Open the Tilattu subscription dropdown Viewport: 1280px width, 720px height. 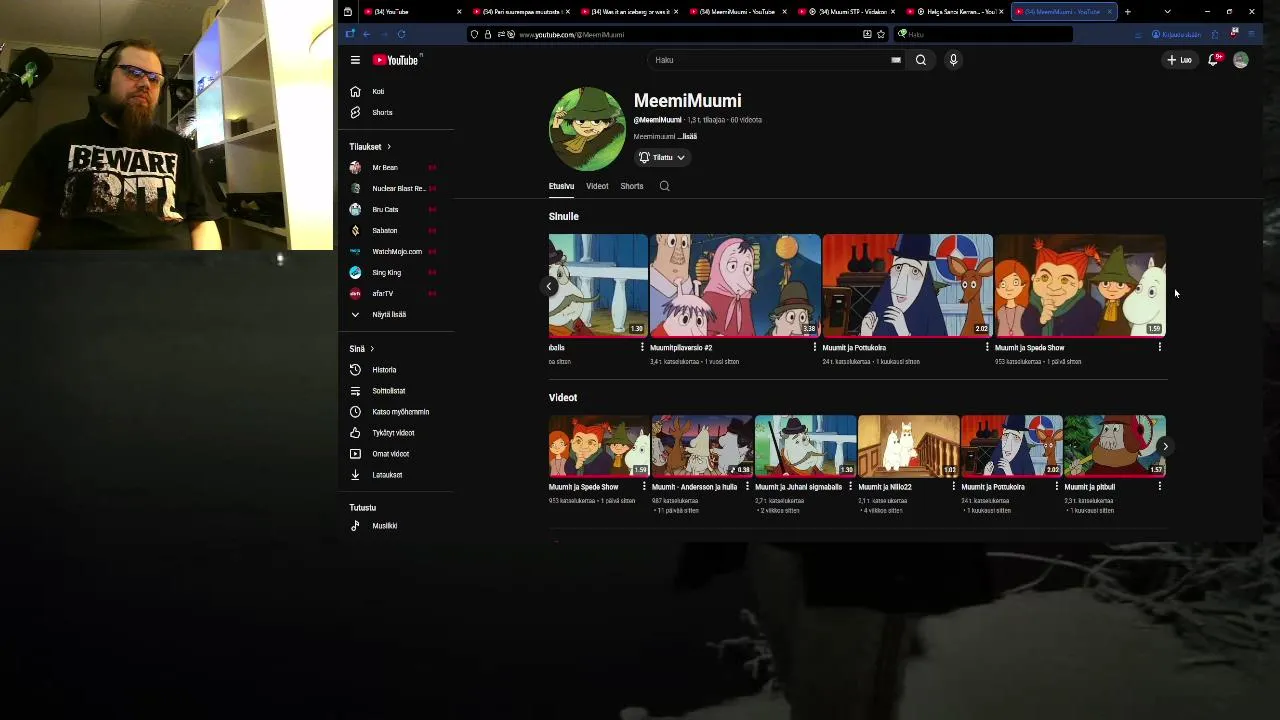662,157
